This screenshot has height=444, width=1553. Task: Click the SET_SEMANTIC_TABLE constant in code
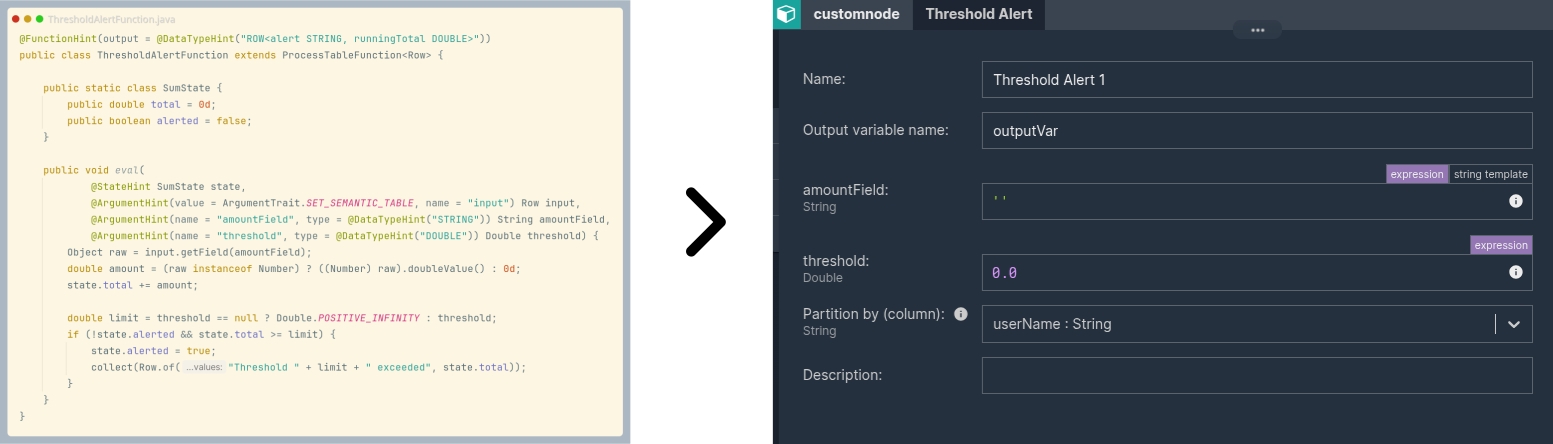pos(360,203)
